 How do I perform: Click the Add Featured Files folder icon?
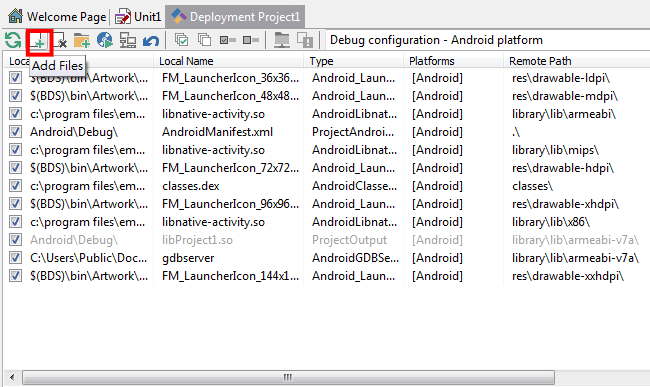(x=82, y=41)
